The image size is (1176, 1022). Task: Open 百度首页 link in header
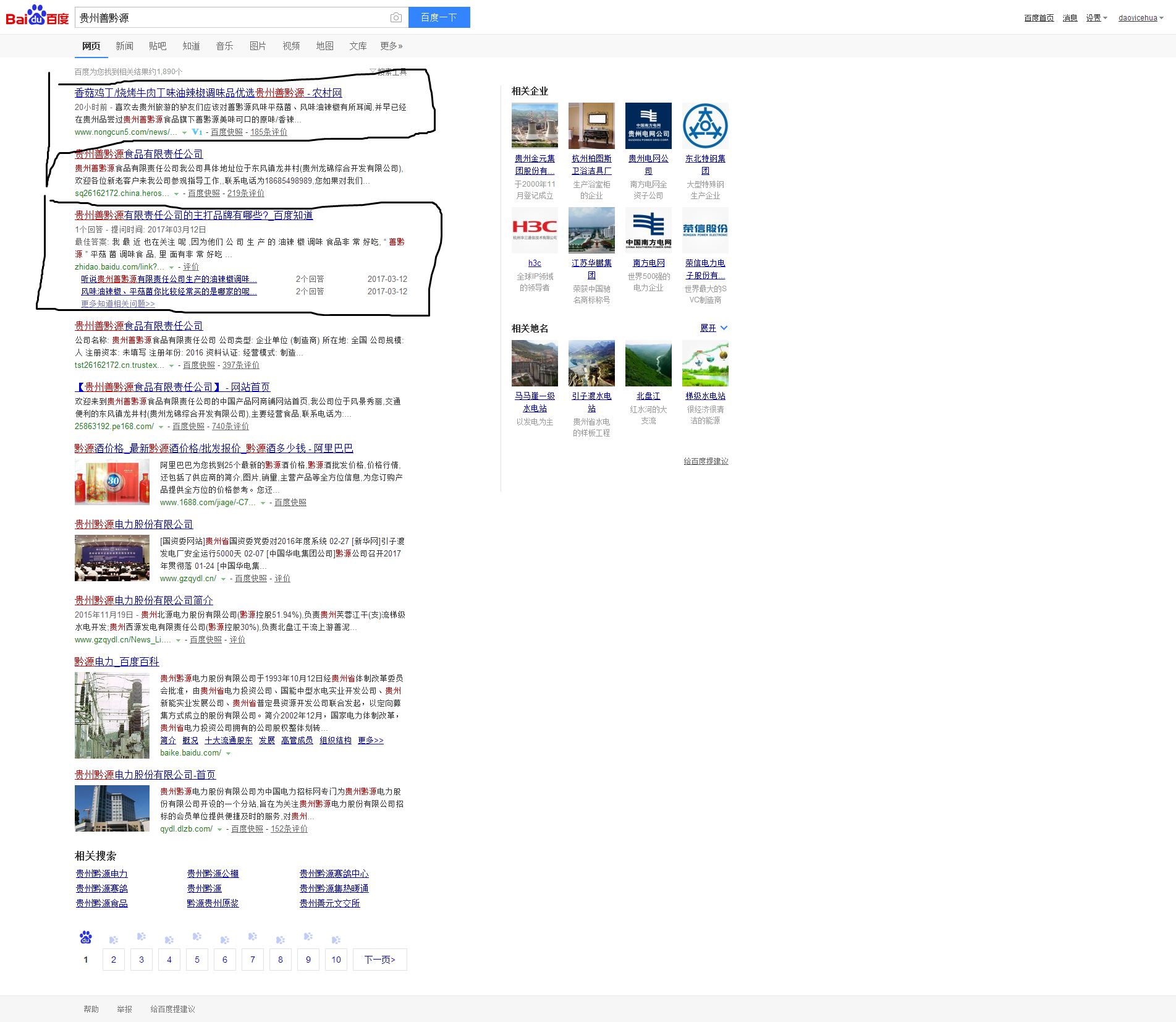pyautogui.click(x=1039, y=18)
